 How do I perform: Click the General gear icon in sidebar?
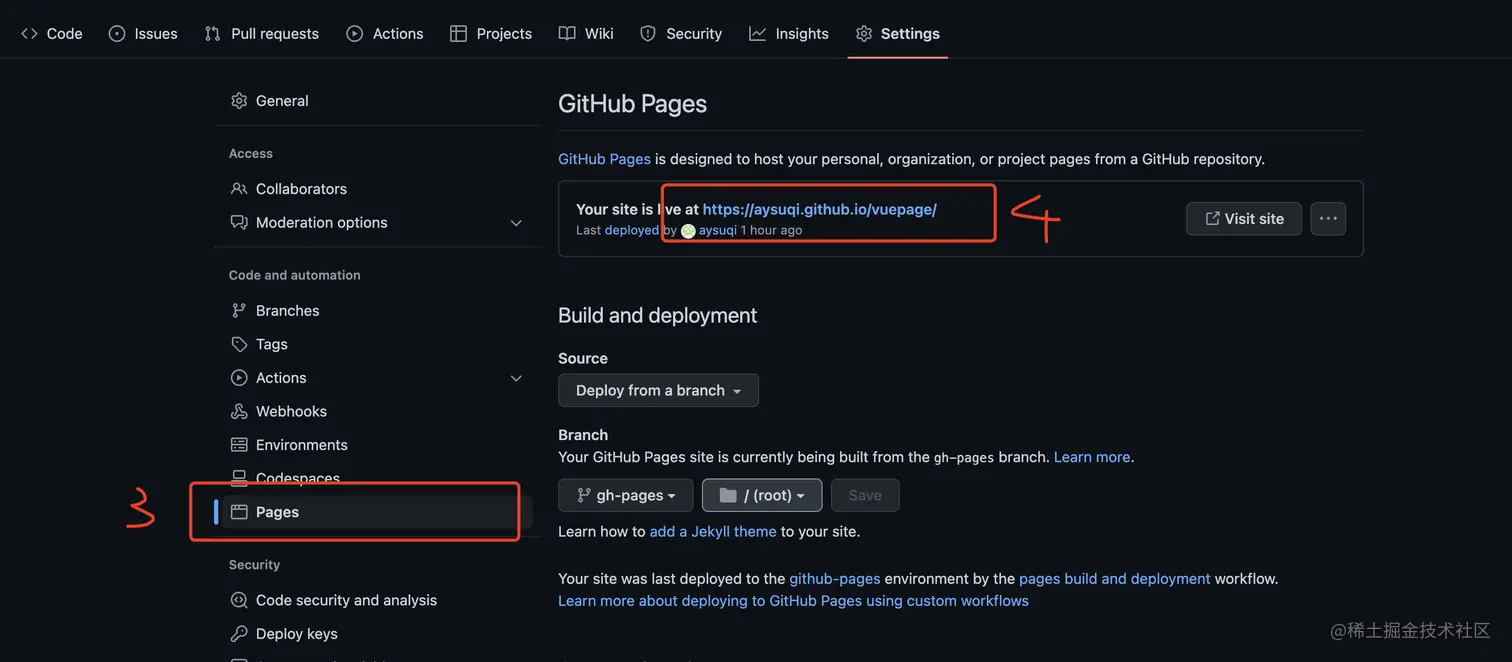point(239,101)
